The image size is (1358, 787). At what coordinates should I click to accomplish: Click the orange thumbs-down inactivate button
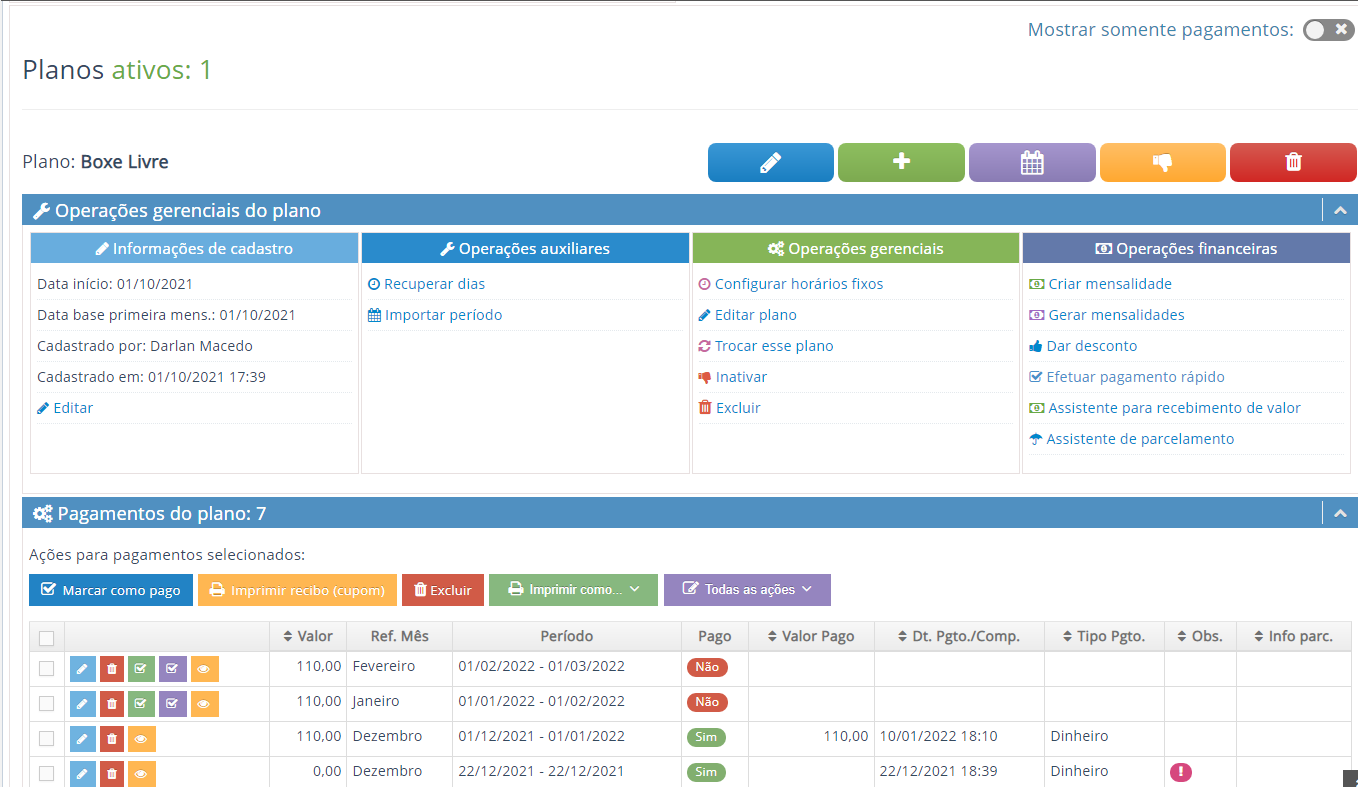point(1162,163)
